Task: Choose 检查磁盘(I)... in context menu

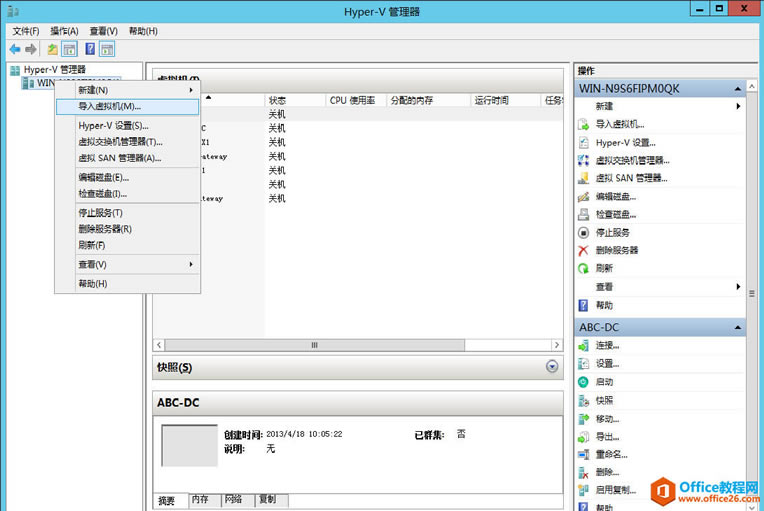Action: coord(128,194)
